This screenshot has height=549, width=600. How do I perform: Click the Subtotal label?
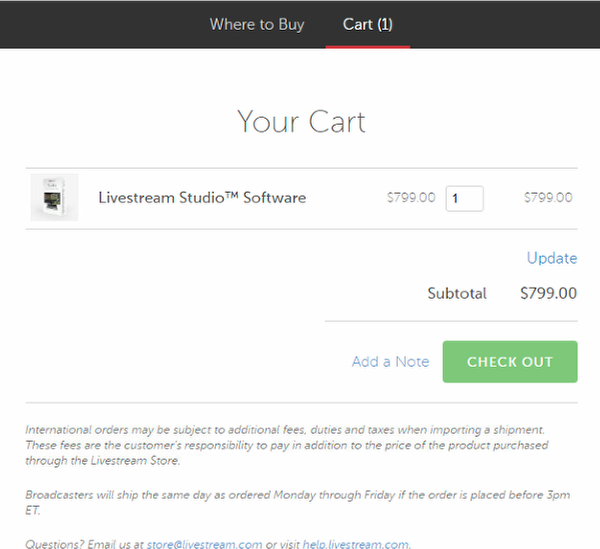point(457,293)
